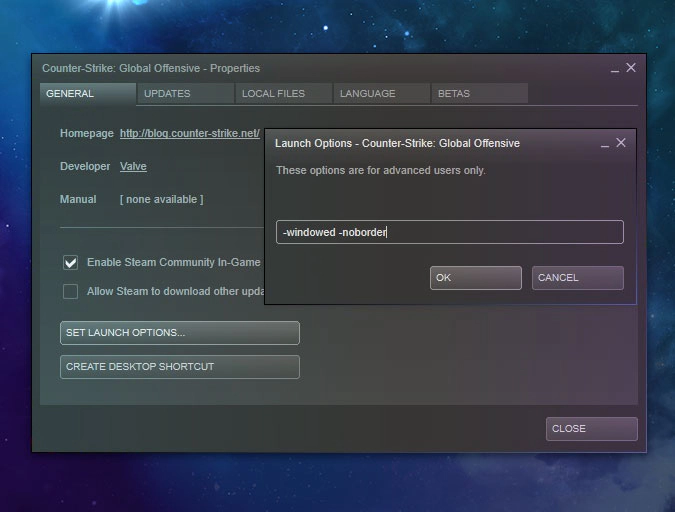This screenshot has width=675, height=512.
Task: Open the LOCAL FILES tab
Action: click(x=284, y=93)
